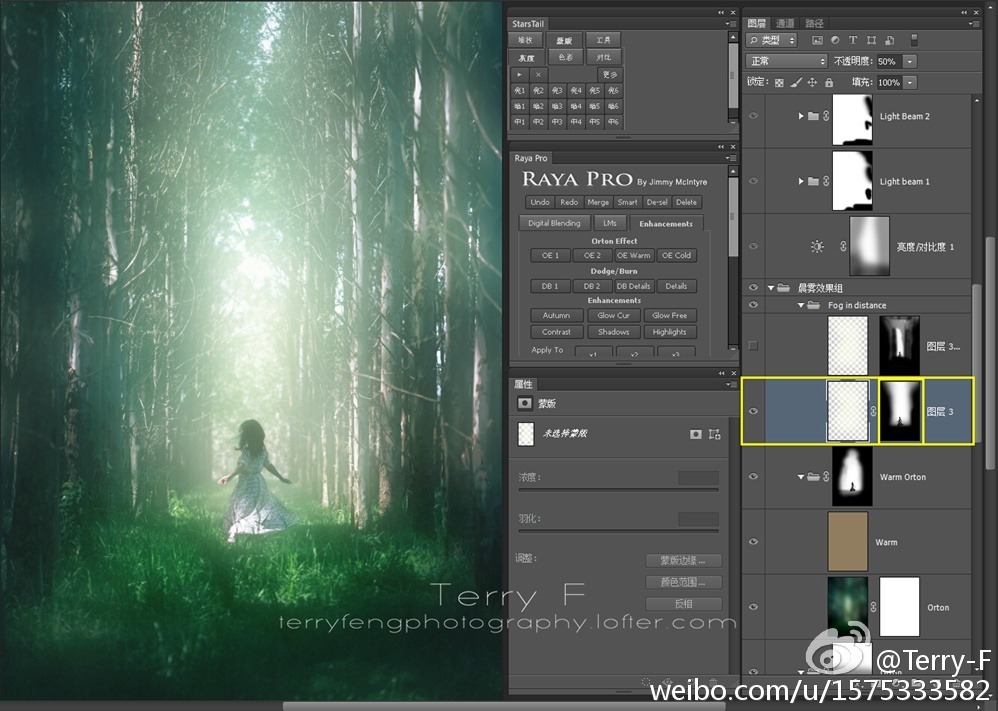Filter layers by pixel layers icon
Screen dimensions: 998x711
pyautogui.click(x=817, y=40)
